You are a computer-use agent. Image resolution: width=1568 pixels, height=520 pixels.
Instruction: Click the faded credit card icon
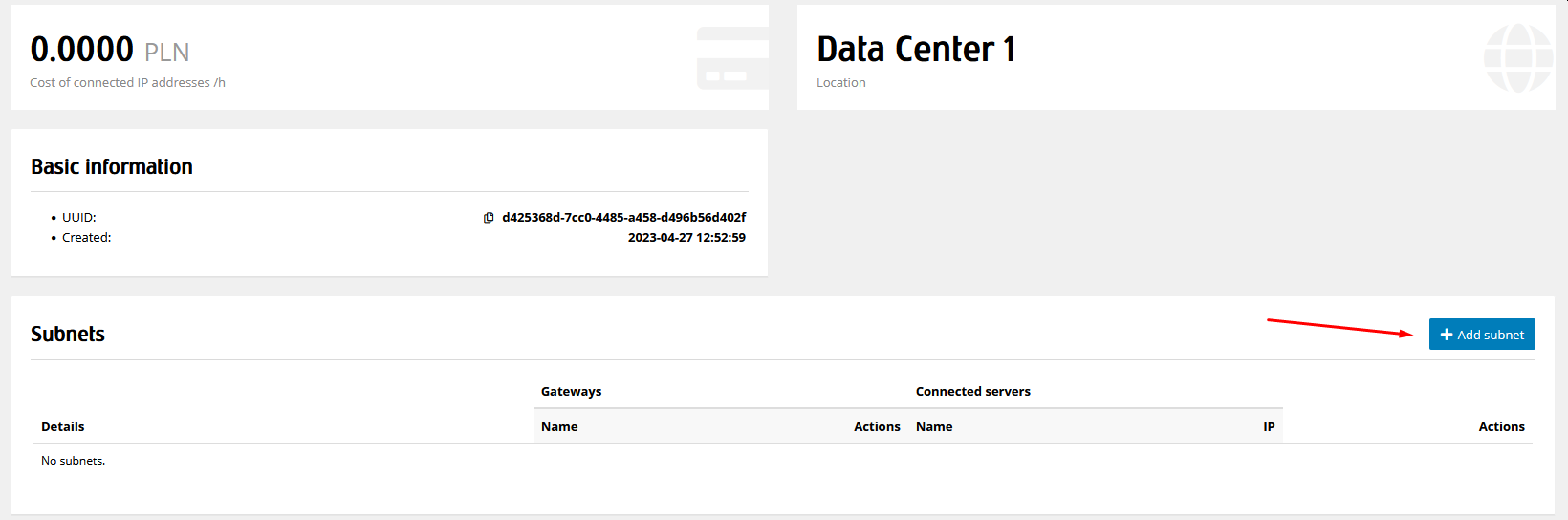733,58
